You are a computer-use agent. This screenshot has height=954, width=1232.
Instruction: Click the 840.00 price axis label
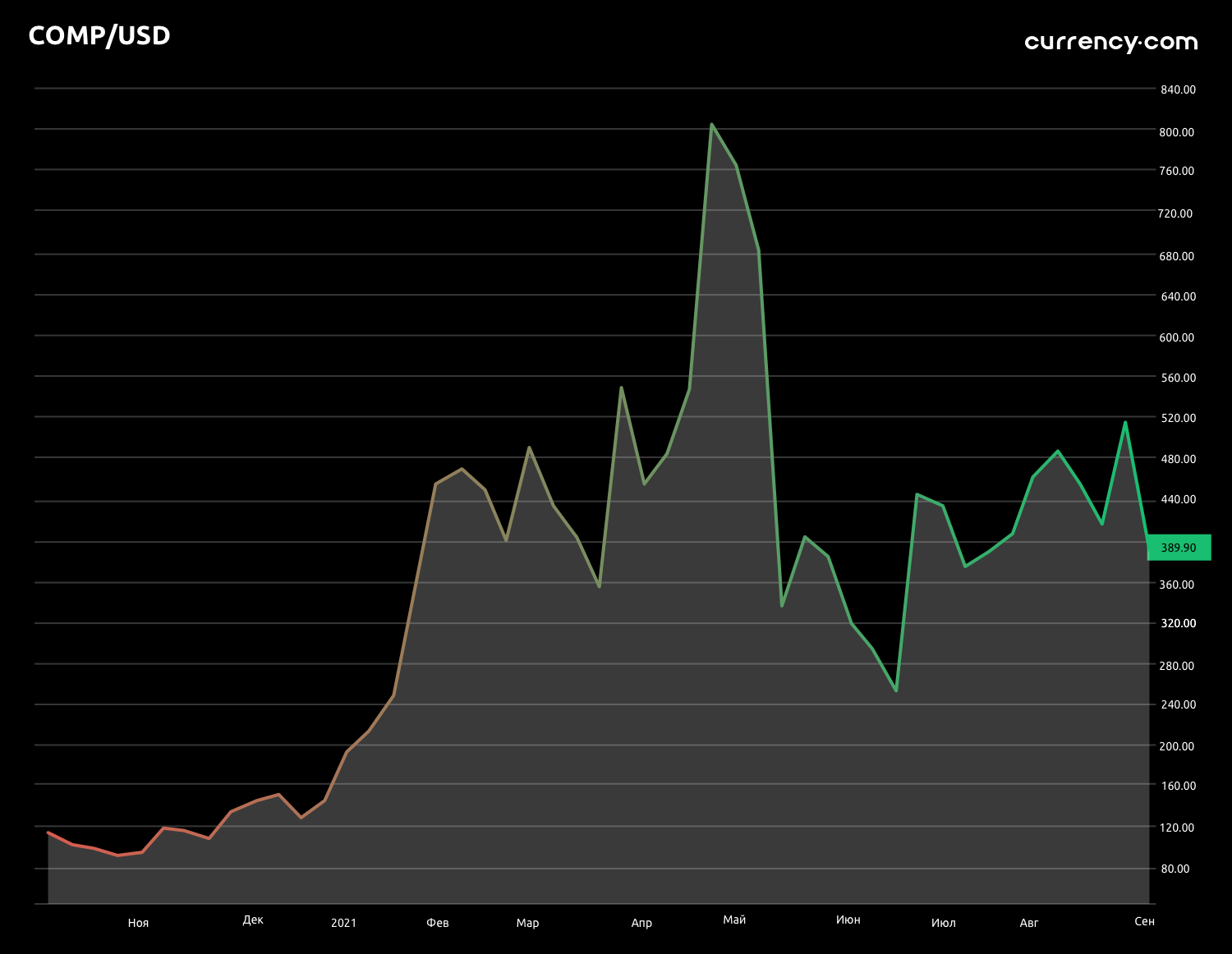pos(1178,89)
